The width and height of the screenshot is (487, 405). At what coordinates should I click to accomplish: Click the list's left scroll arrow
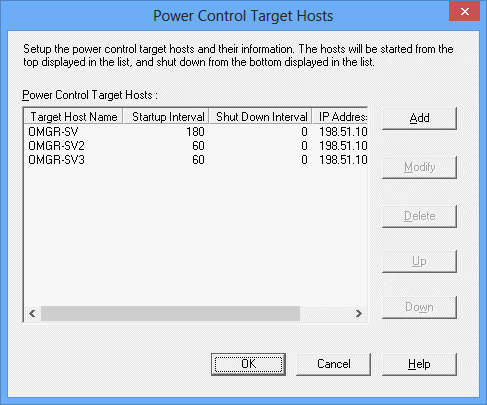(32, 313)
